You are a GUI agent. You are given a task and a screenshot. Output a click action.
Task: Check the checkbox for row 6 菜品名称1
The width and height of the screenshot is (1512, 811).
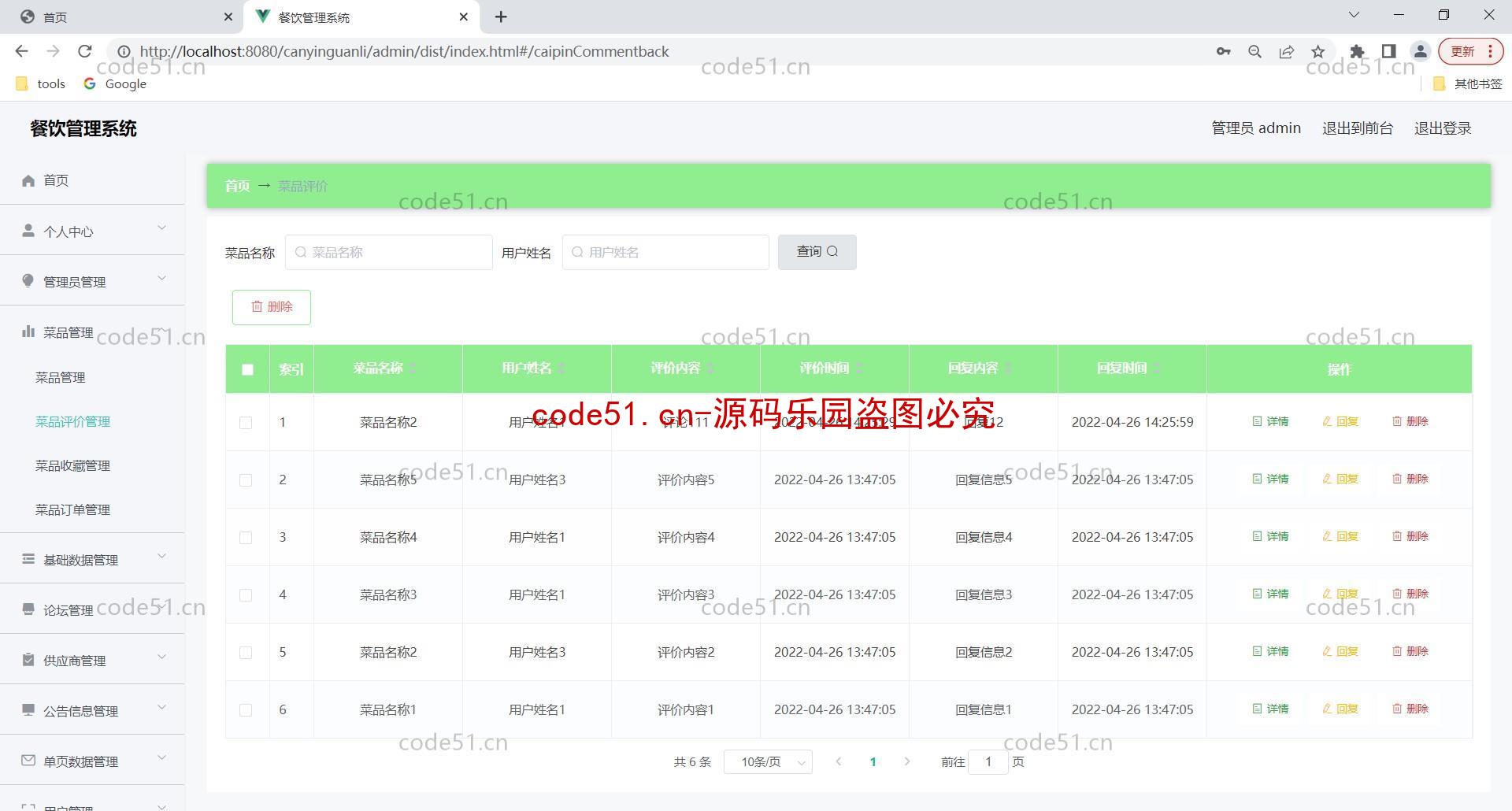coord(246,710)
